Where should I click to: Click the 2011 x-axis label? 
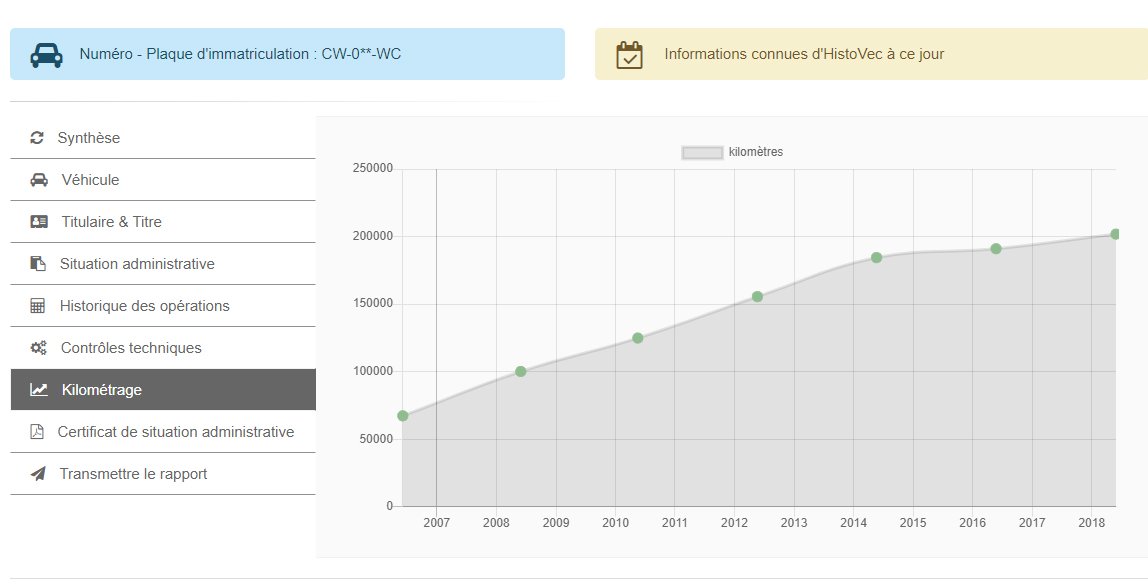(674, 523)
